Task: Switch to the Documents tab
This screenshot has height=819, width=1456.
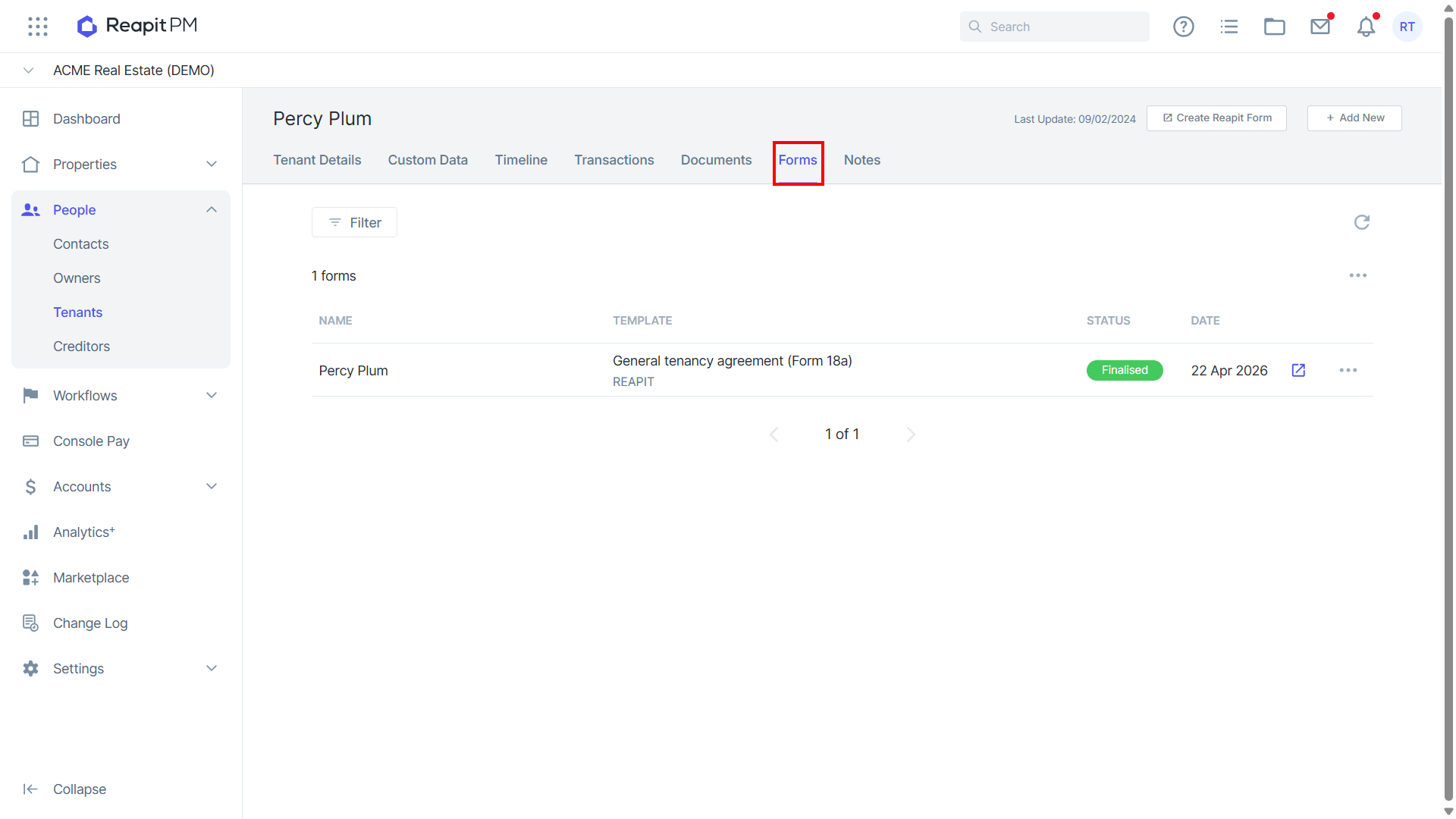Action: tap(716, 160)
